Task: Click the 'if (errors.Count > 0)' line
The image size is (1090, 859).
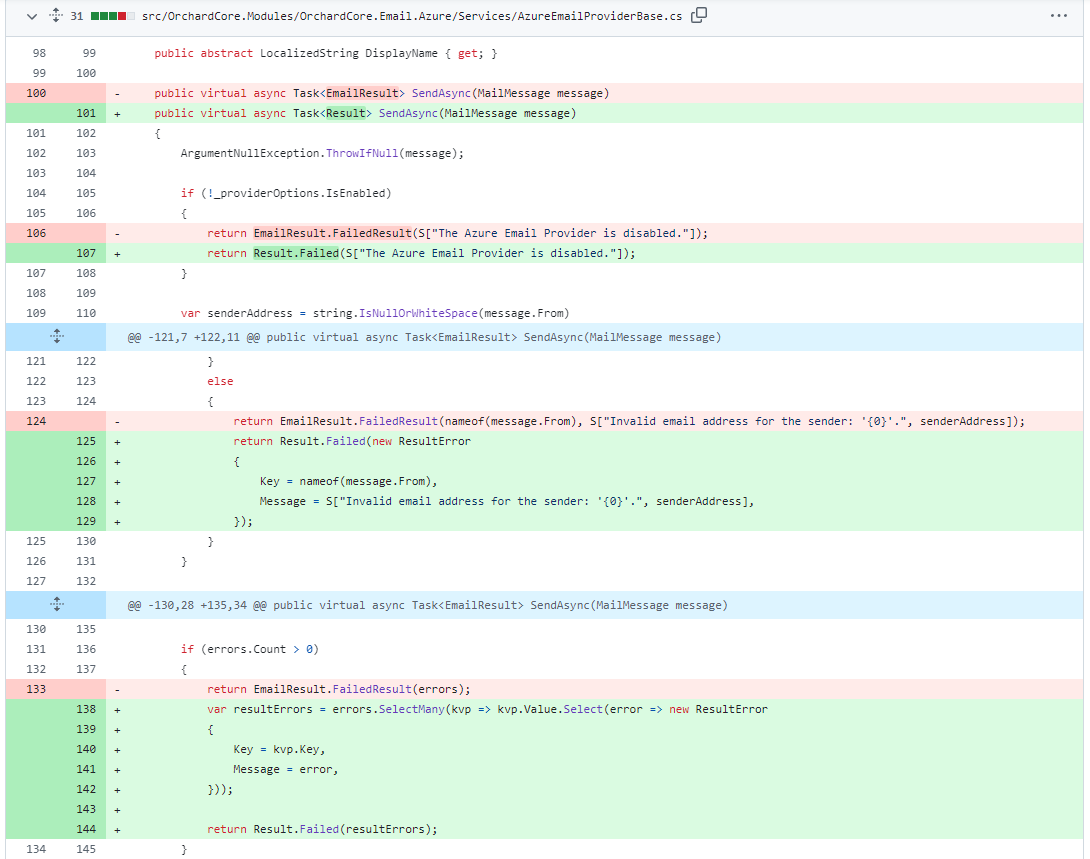Action: click(x=250, y=649)
